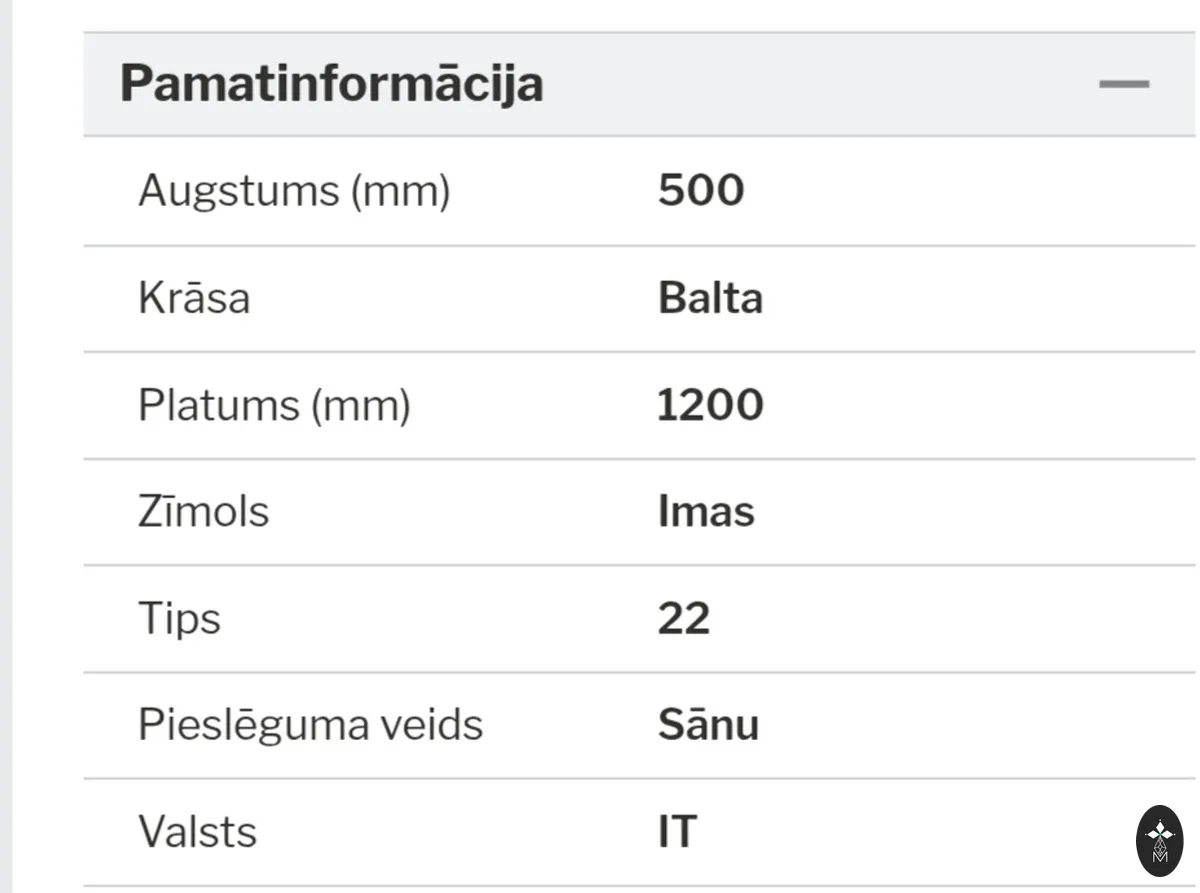This screenshot has width=1200, height=893.
Task: Select the Pieslēguma veids label
Action: 310,725
